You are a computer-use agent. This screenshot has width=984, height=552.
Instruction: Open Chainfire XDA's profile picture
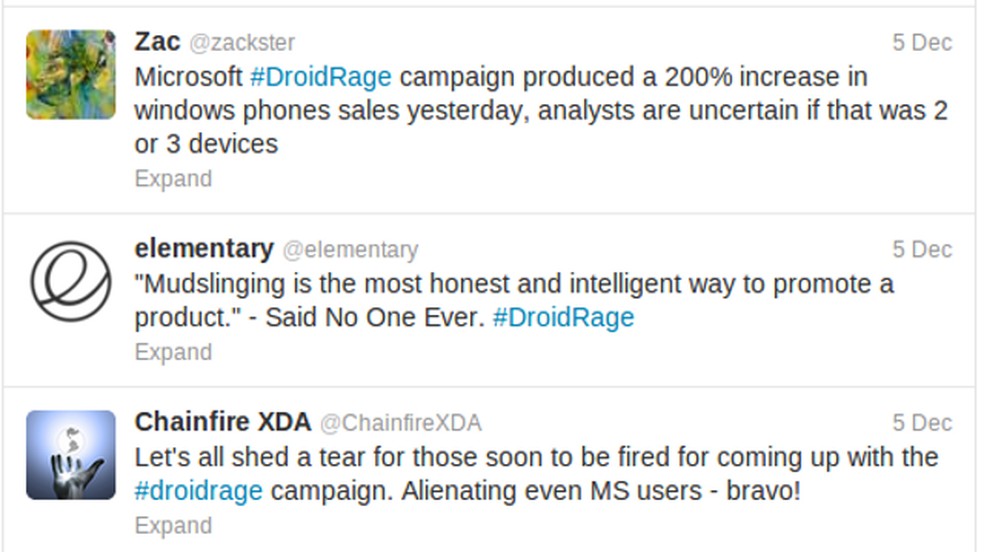[x=71, y=455]
